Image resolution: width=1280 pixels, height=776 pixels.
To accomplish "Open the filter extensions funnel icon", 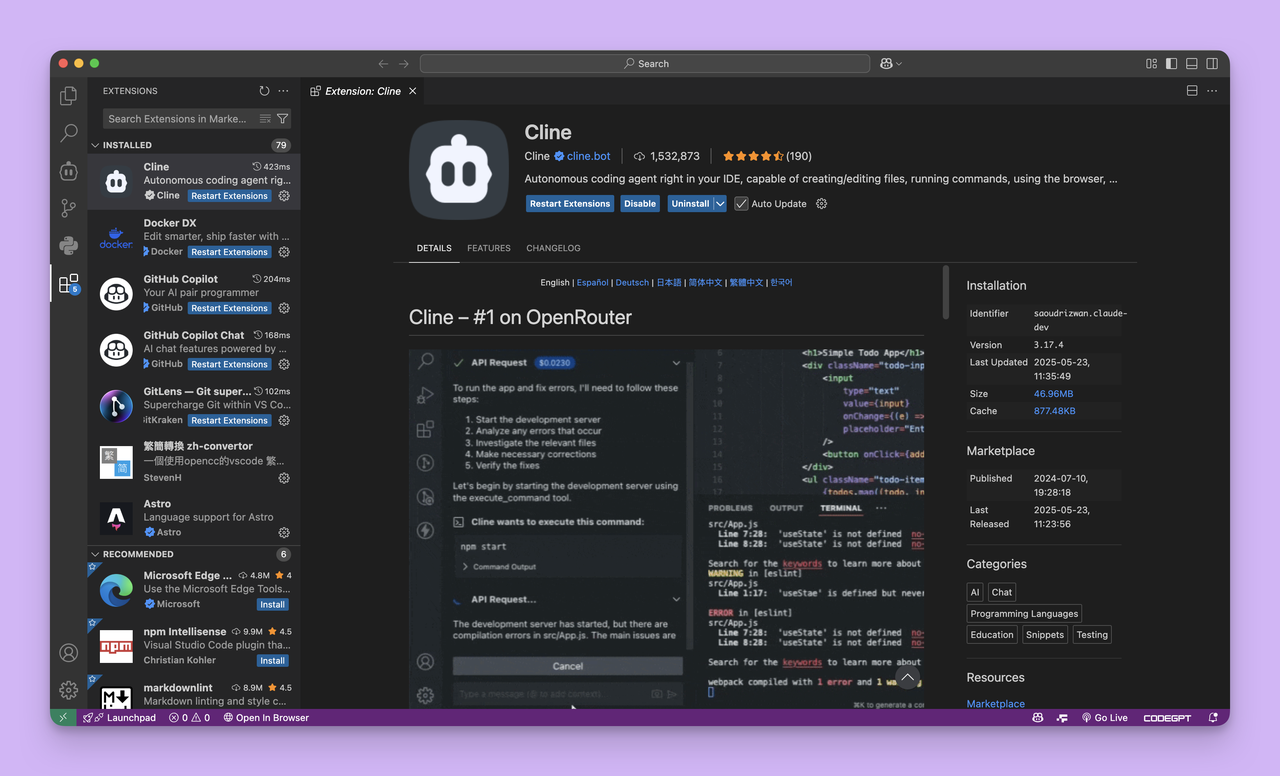I will click(283, 119).
